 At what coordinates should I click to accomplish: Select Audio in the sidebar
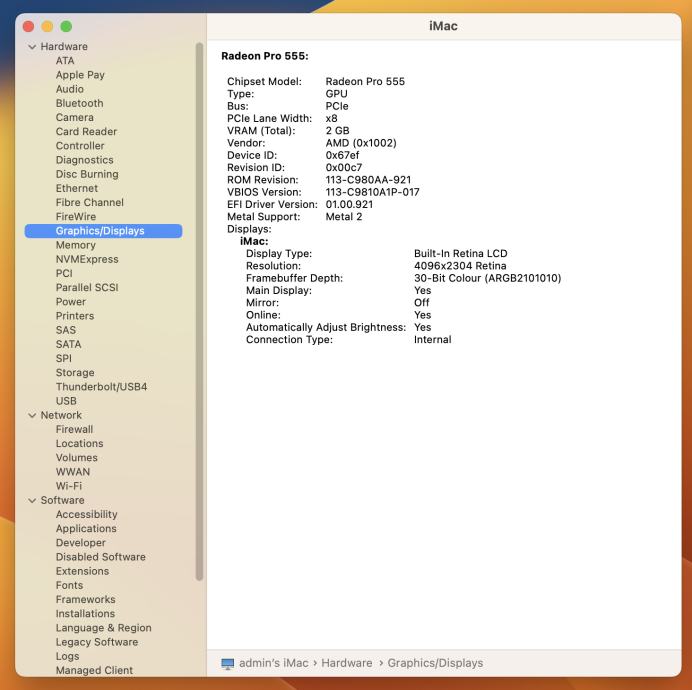point(70,89)
